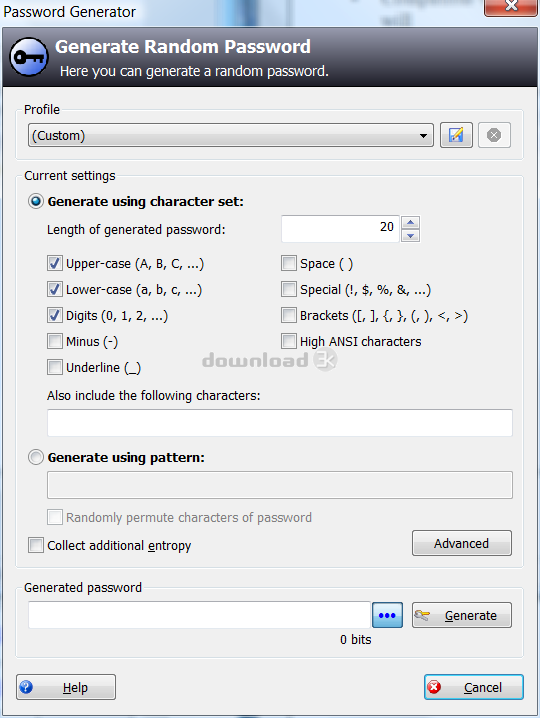The image size is (540, 718).
Task: Click the delete profile icon button
Action: click(494, 135)
